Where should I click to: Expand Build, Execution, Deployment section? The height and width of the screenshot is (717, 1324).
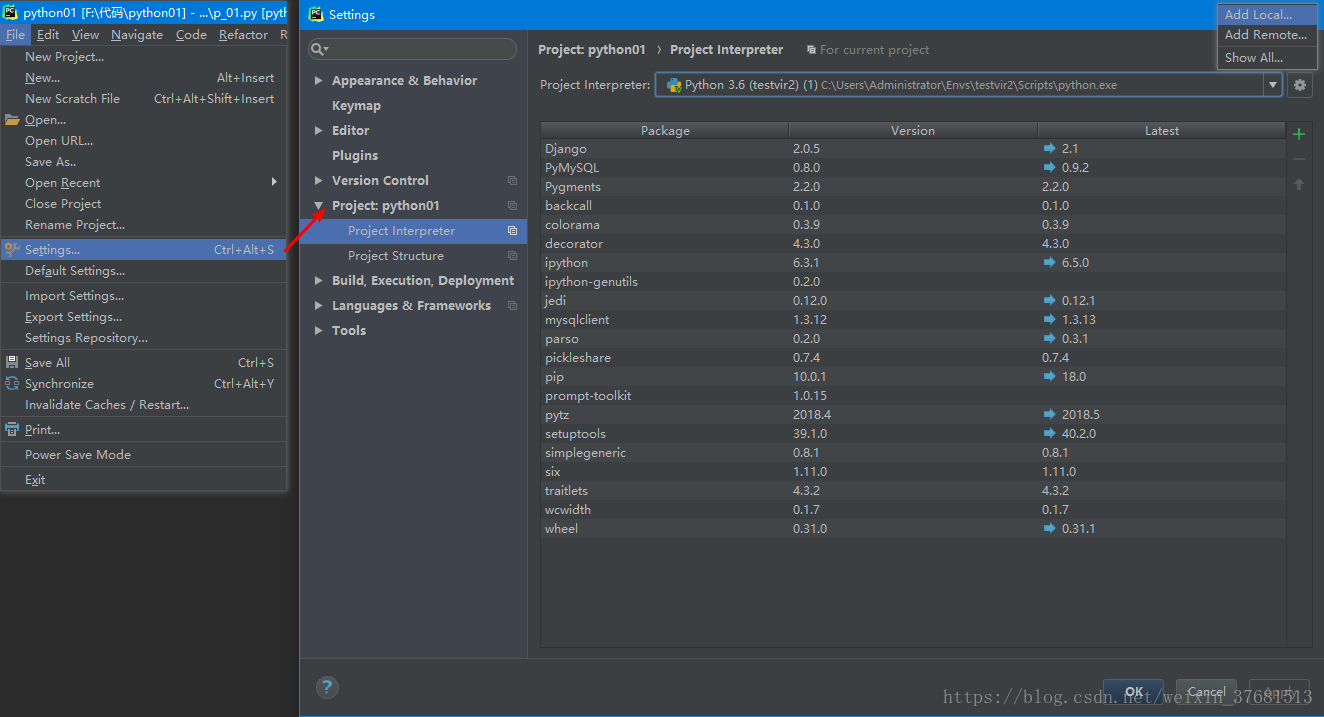point(319,281)
